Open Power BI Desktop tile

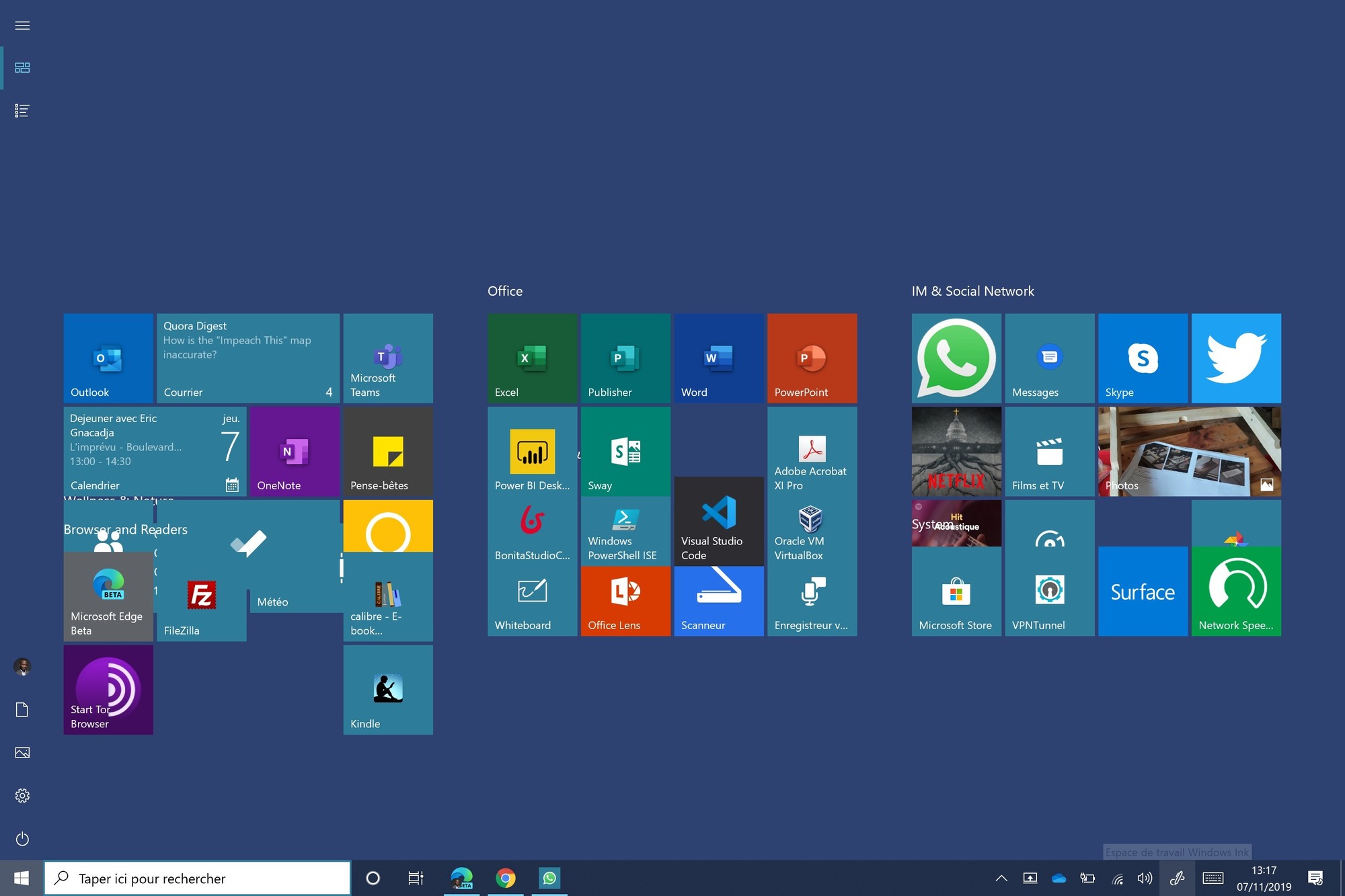click(532, 452)
